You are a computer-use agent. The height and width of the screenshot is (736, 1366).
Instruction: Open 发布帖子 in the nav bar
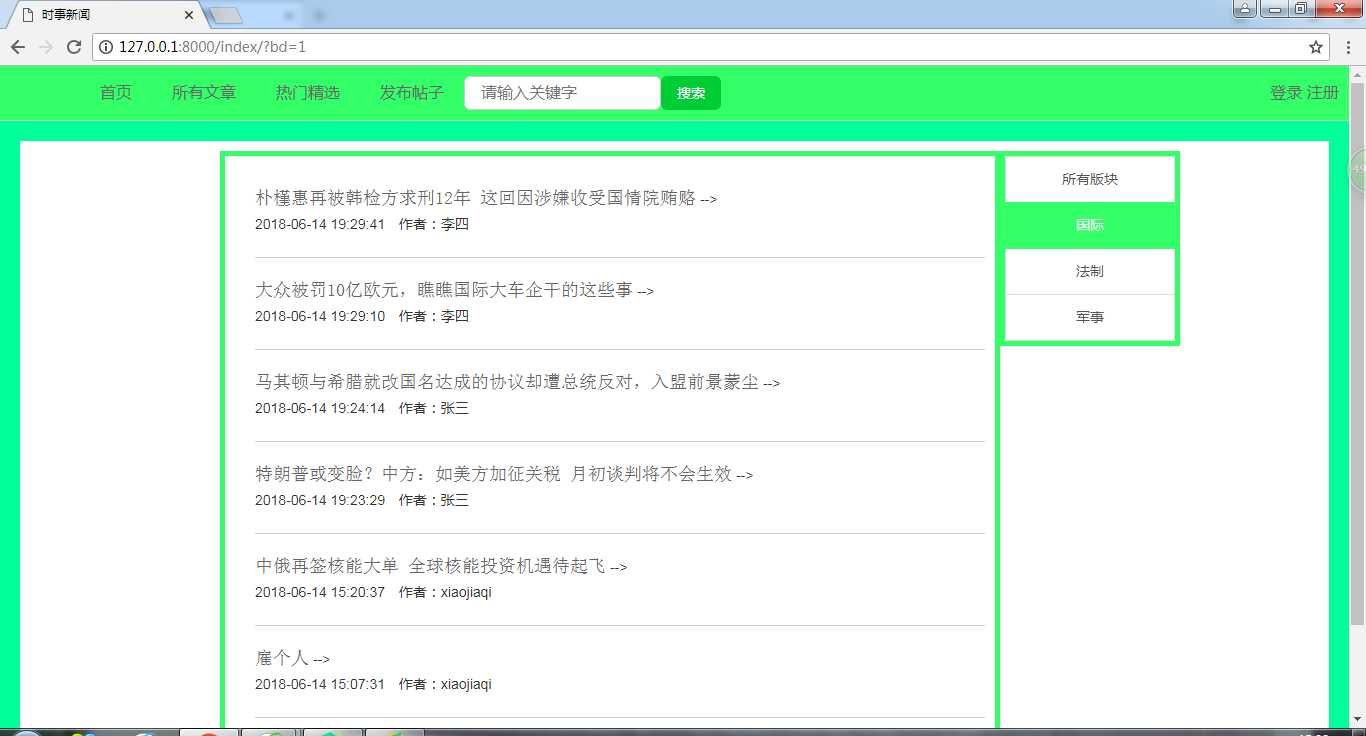click(412, 93)
